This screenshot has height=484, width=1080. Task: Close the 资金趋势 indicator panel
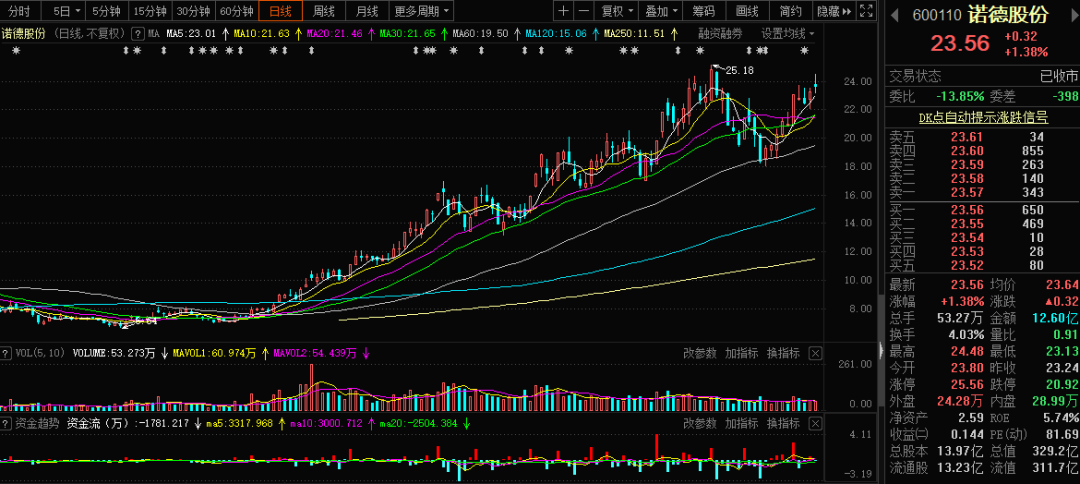pos(815,423)
